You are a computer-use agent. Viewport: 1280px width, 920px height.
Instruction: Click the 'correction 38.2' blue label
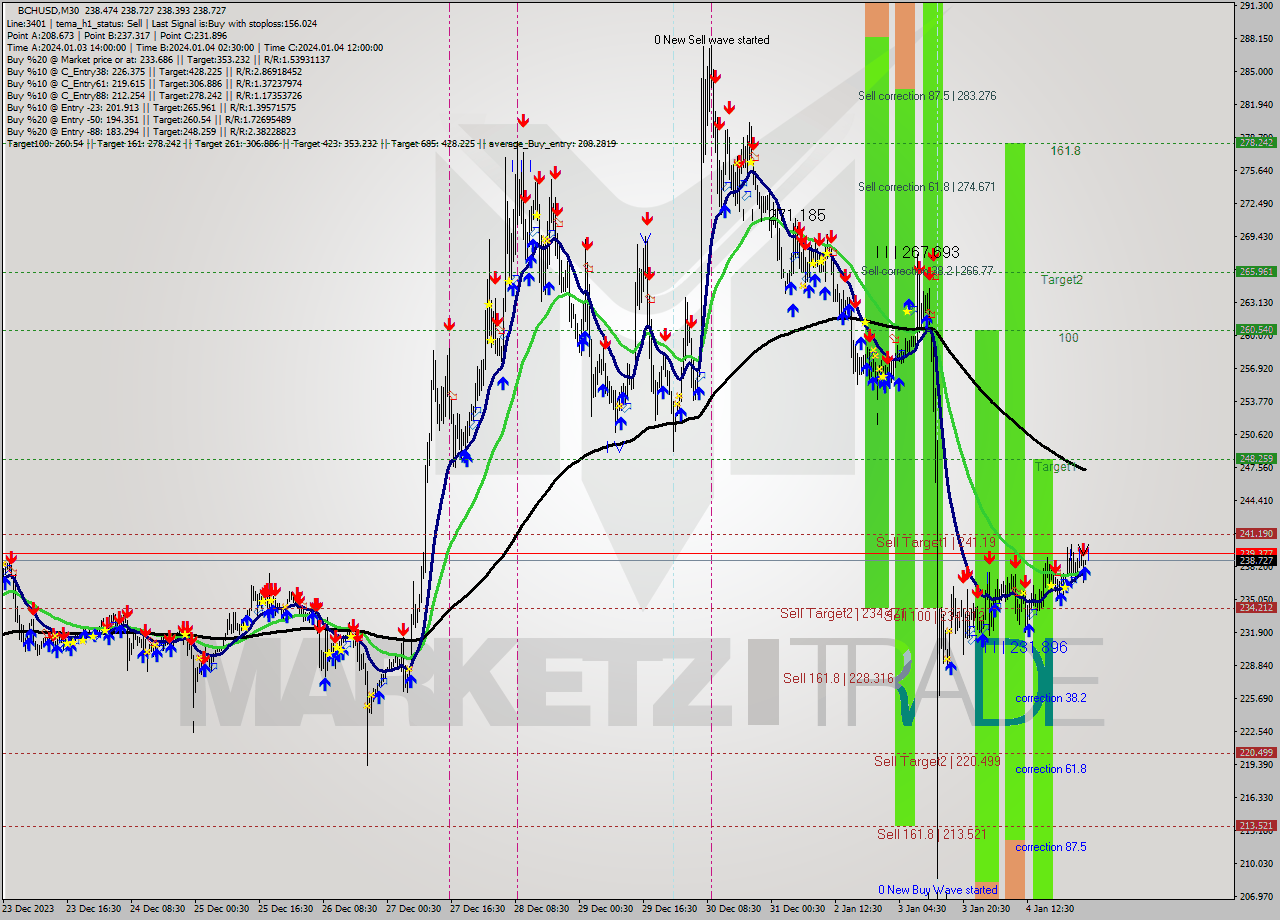click(1051, 698)
